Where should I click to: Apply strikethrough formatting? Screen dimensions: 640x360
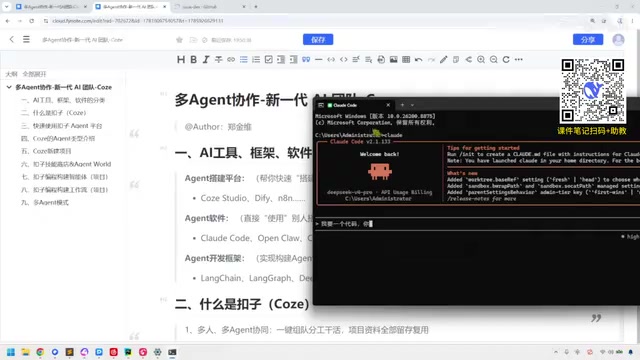coord(218,60)
